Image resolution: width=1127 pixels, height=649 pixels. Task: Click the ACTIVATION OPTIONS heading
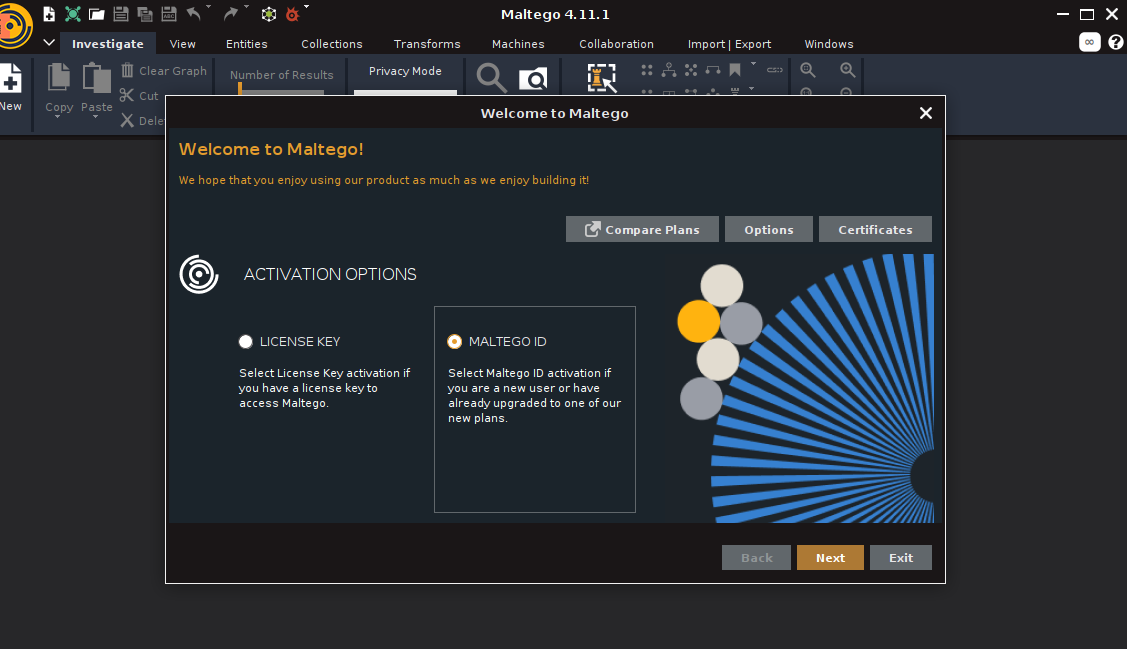pyautogui.click(x=330, y=274)
